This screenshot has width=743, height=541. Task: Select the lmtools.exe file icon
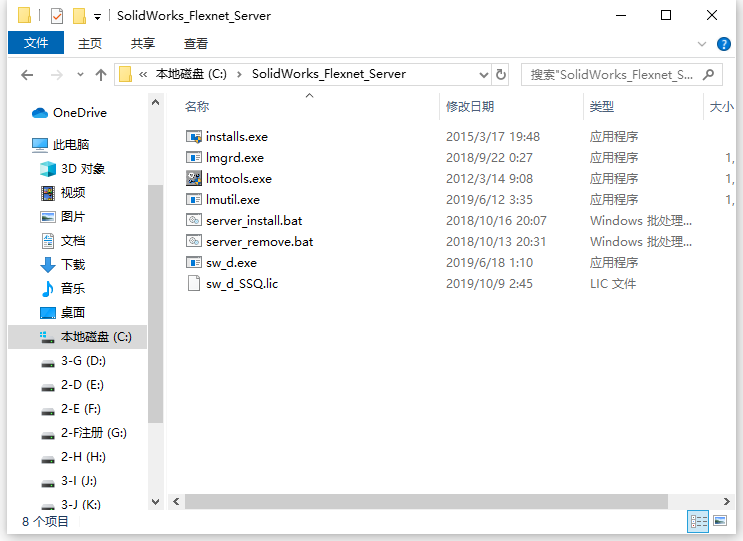point(193,179)
